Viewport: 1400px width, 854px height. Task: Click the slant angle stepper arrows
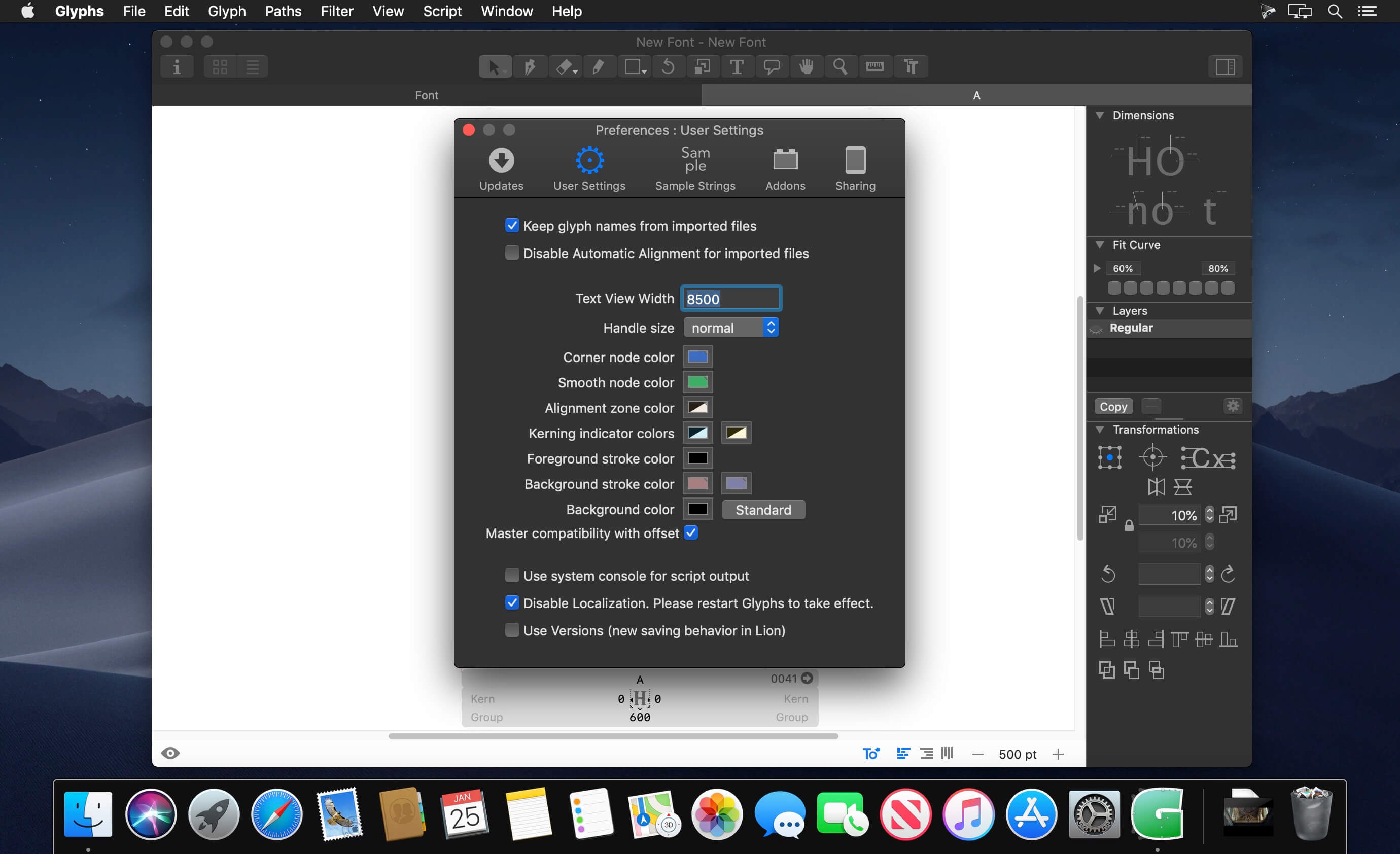1209,607
